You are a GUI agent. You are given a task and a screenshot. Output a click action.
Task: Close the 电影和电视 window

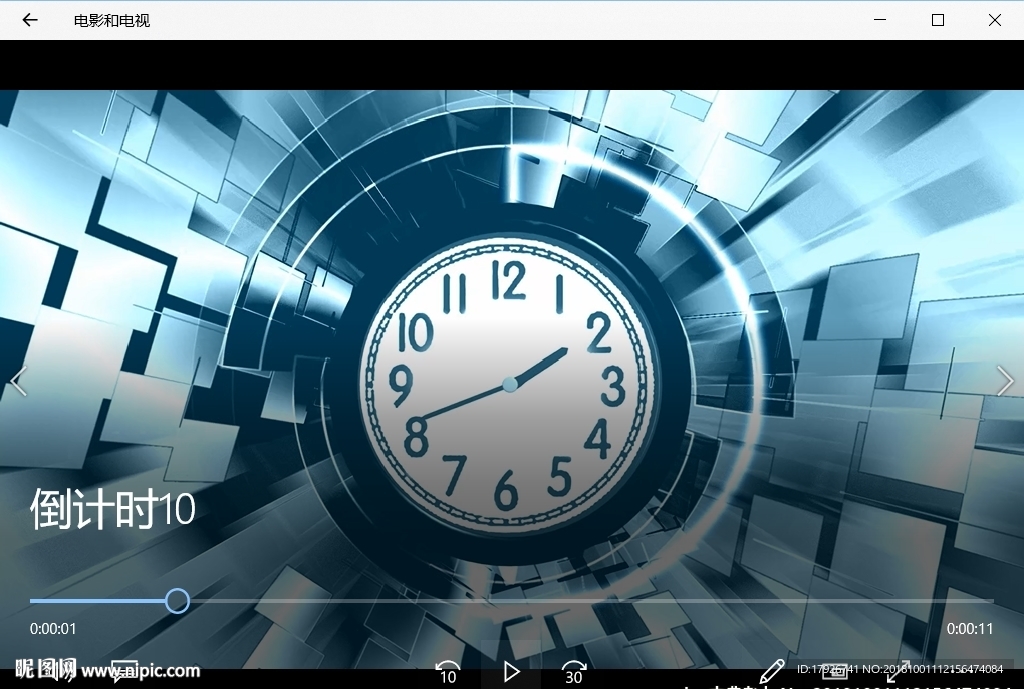995,20
